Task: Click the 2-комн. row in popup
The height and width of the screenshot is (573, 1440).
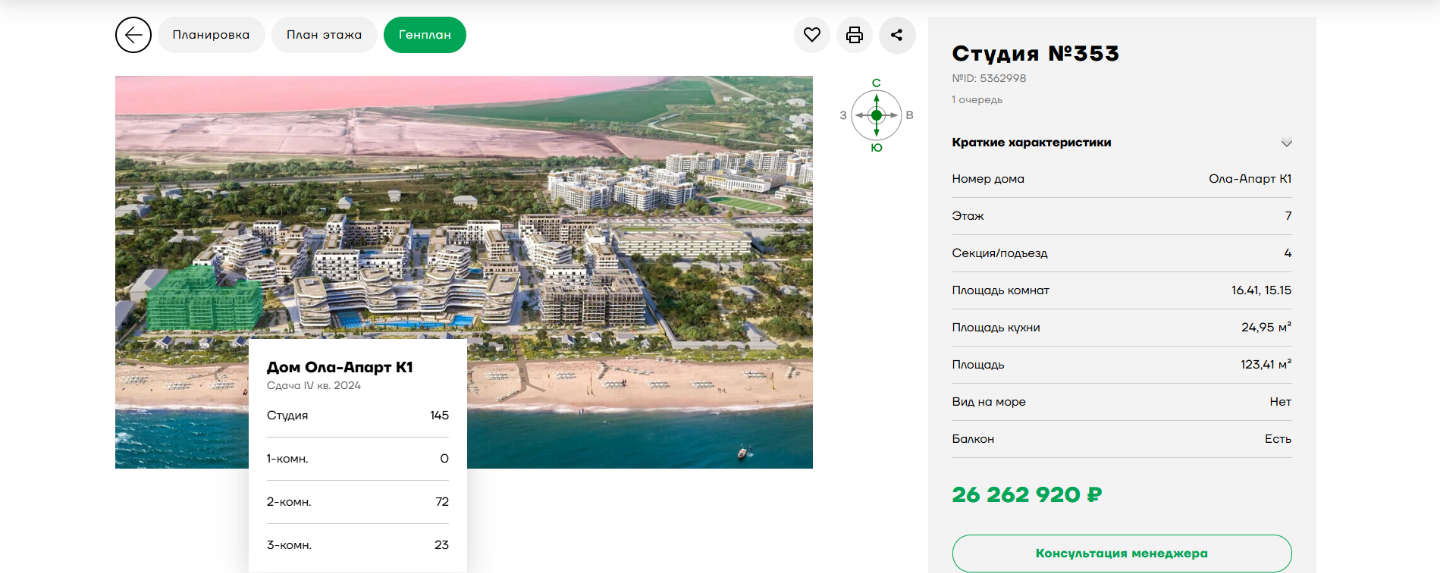Action: click(358, 502)
